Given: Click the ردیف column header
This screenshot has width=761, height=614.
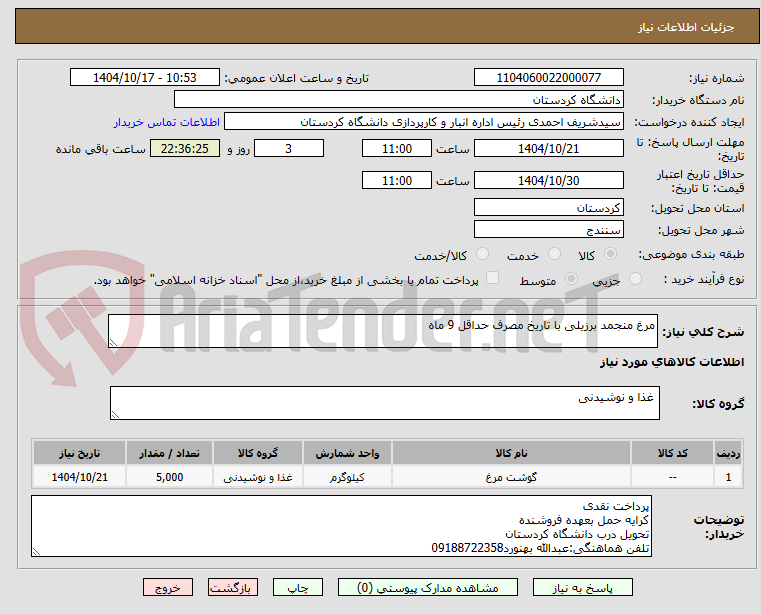Looking at the screenshot, I should pos(728,453).
